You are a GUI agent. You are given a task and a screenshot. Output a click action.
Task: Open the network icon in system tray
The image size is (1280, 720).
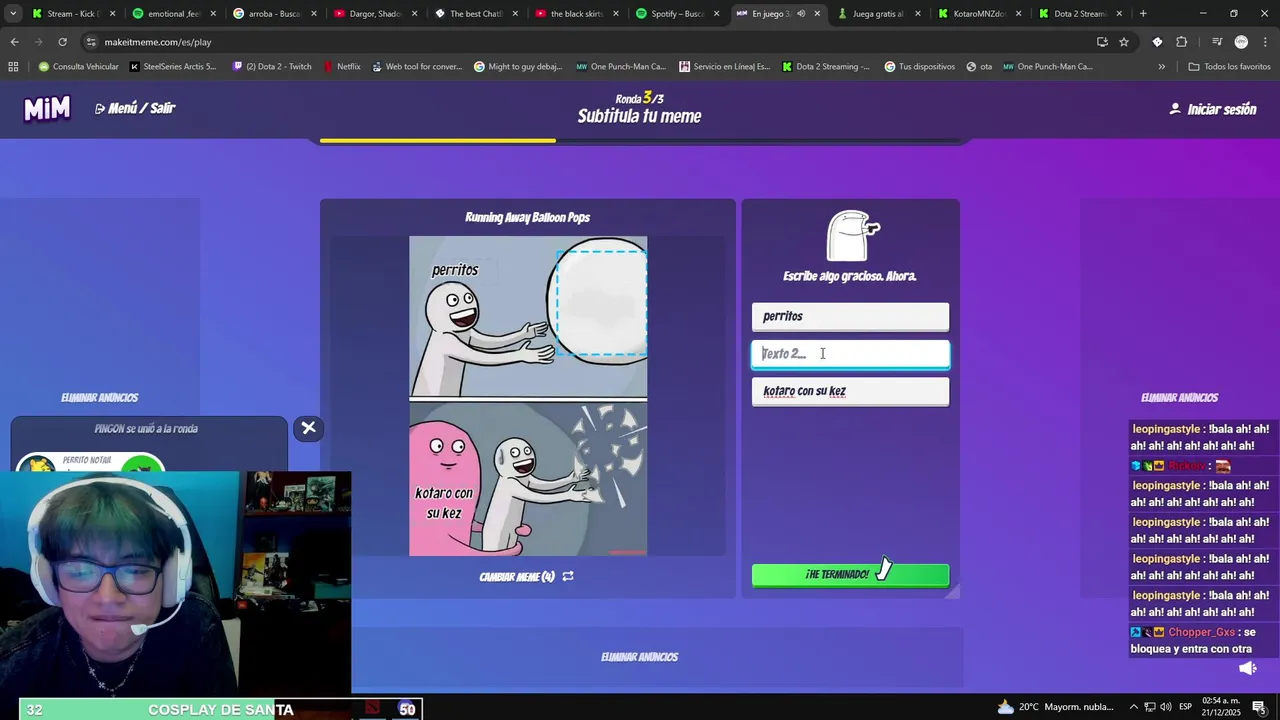[x=1149, y=707]
